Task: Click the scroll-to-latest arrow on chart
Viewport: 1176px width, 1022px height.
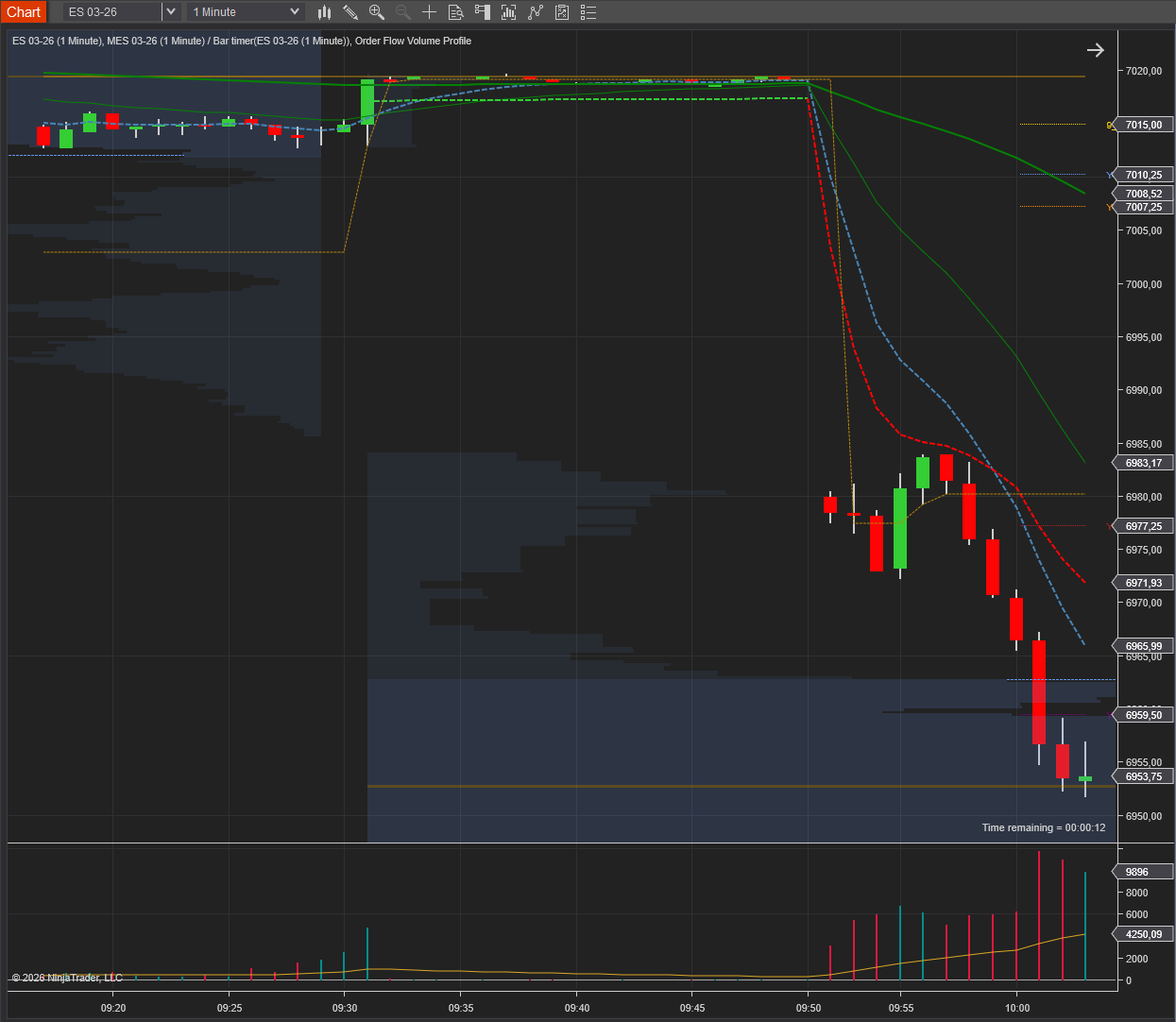Action: [x=1095, y=50]
